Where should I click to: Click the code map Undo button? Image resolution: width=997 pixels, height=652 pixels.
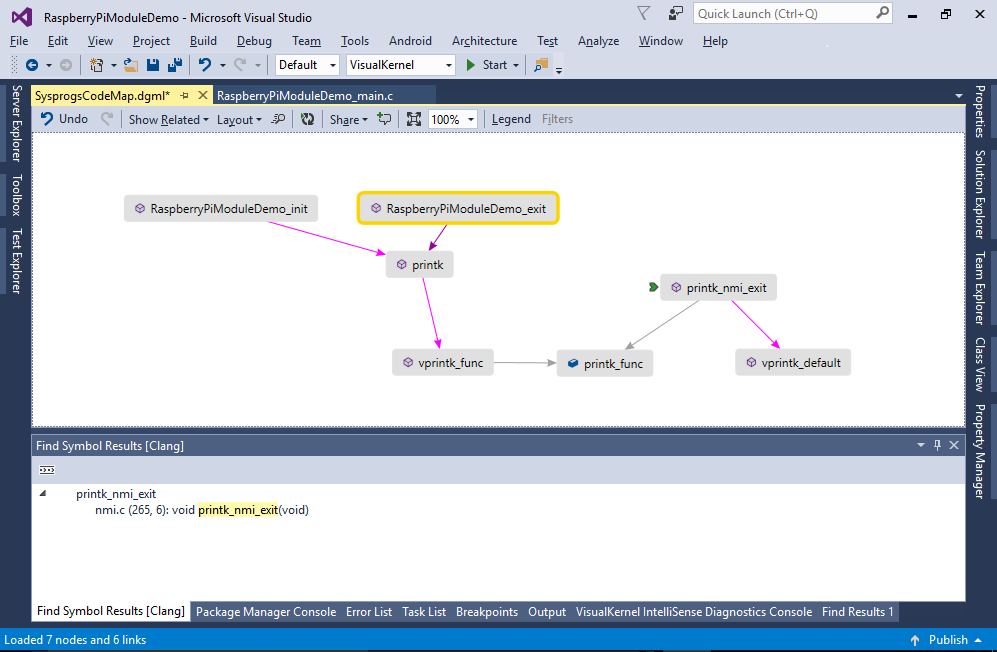point(64,119)
